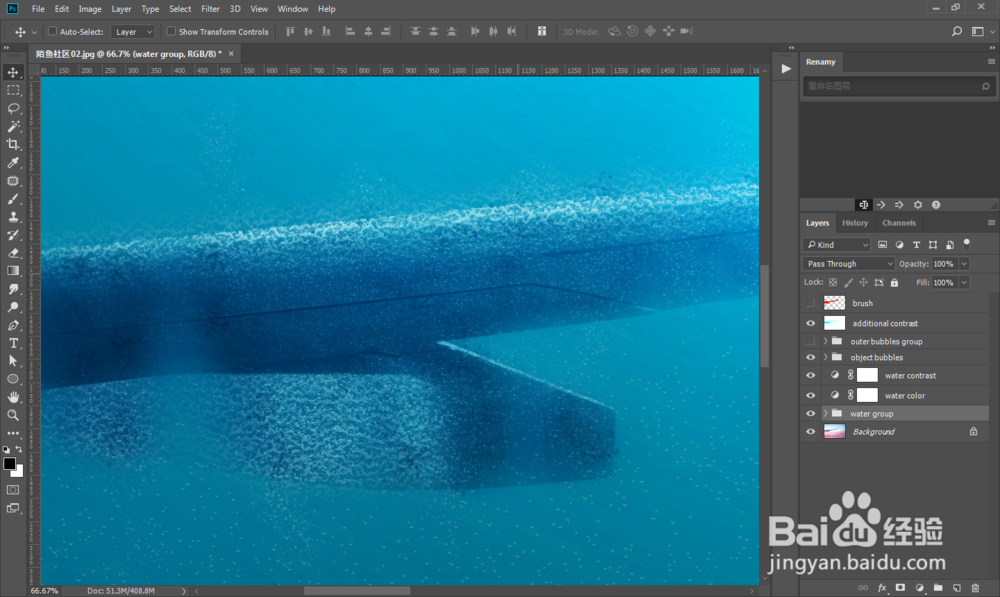Switch to the Channels tab

[x=899, y=223]
